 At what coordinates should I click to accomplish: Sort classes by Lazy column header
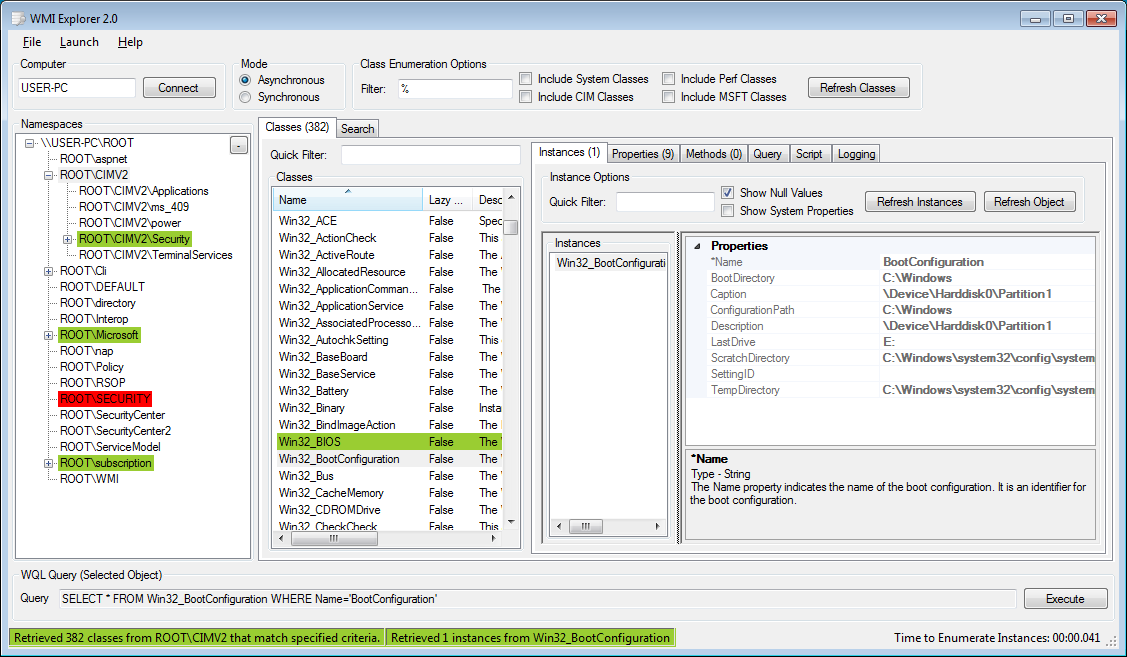click(448, 200)
